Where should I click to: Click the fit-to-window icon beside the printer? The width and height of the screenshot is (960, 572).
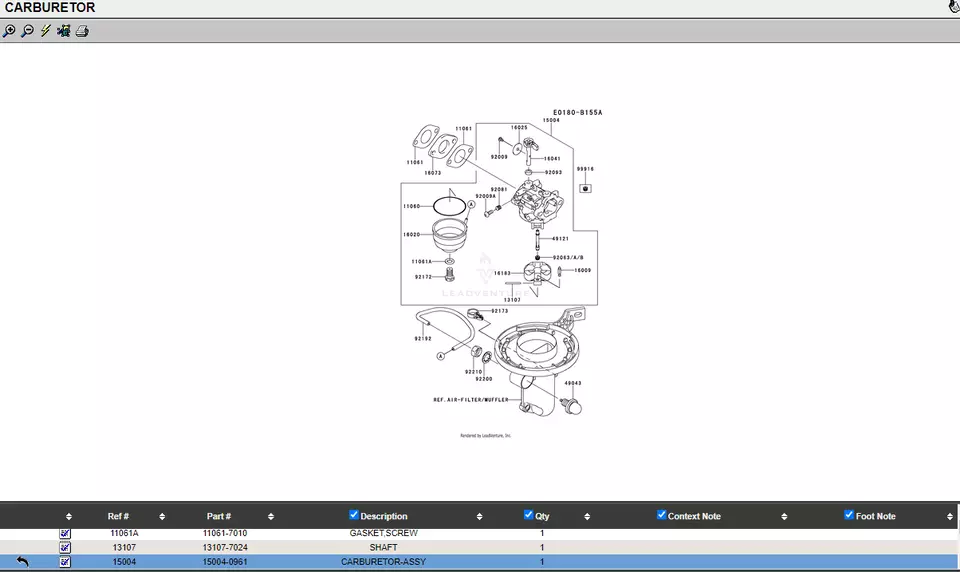click(64, 31)
